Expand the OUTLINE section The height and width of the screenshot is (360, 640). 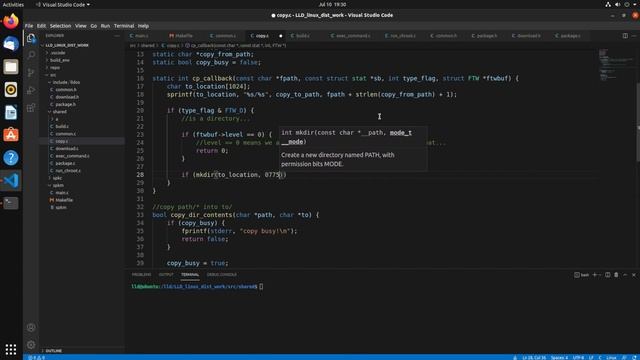(82, 351)
